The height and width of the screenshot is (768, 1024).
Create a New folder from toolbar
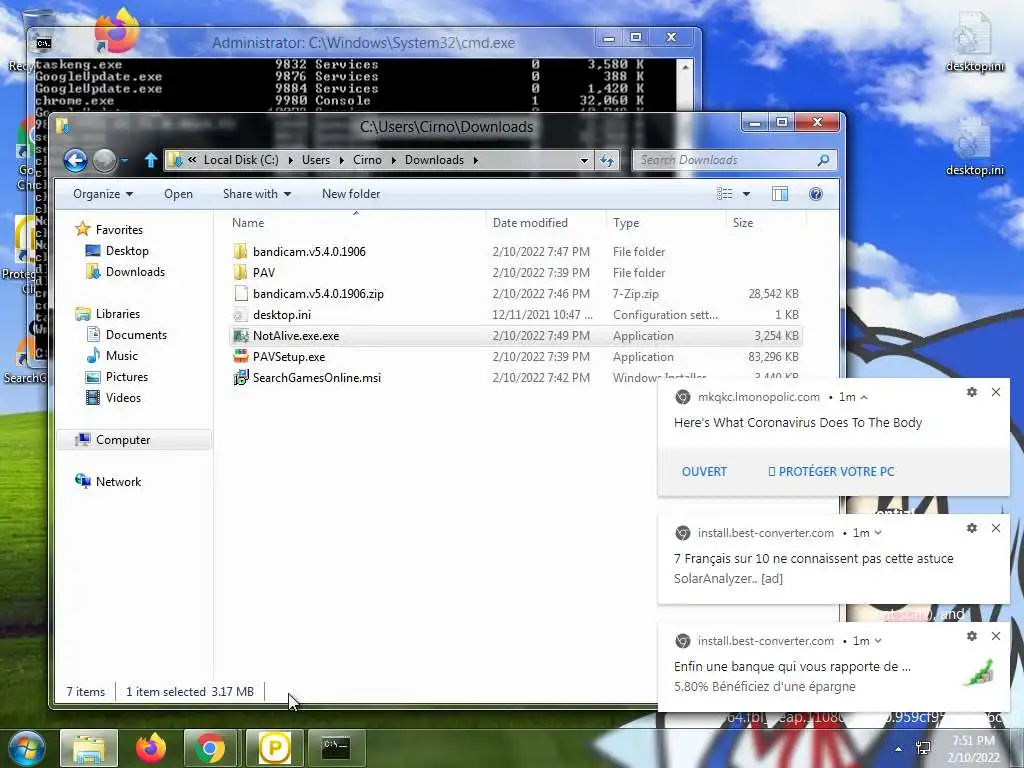coord(351,194)
